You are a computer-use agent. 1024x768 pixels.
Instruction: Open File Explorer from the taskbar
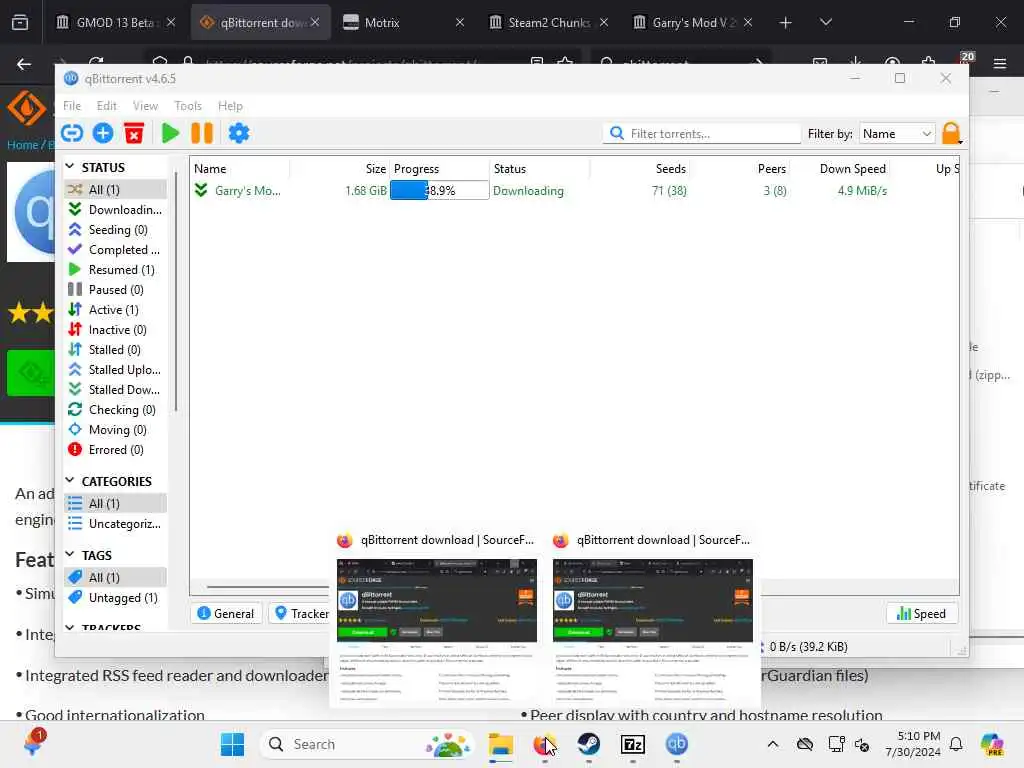pos(501,744)
